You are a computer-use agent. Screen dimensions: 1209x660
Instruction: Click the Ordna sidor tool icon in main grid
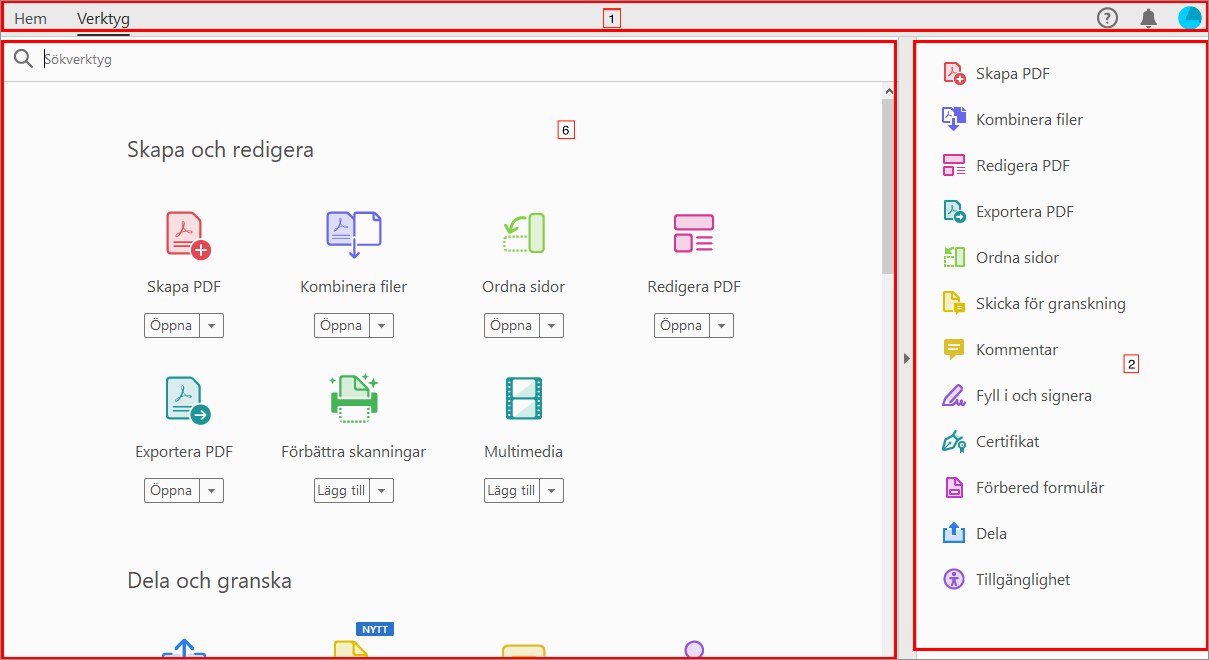[x=523, y=234]
